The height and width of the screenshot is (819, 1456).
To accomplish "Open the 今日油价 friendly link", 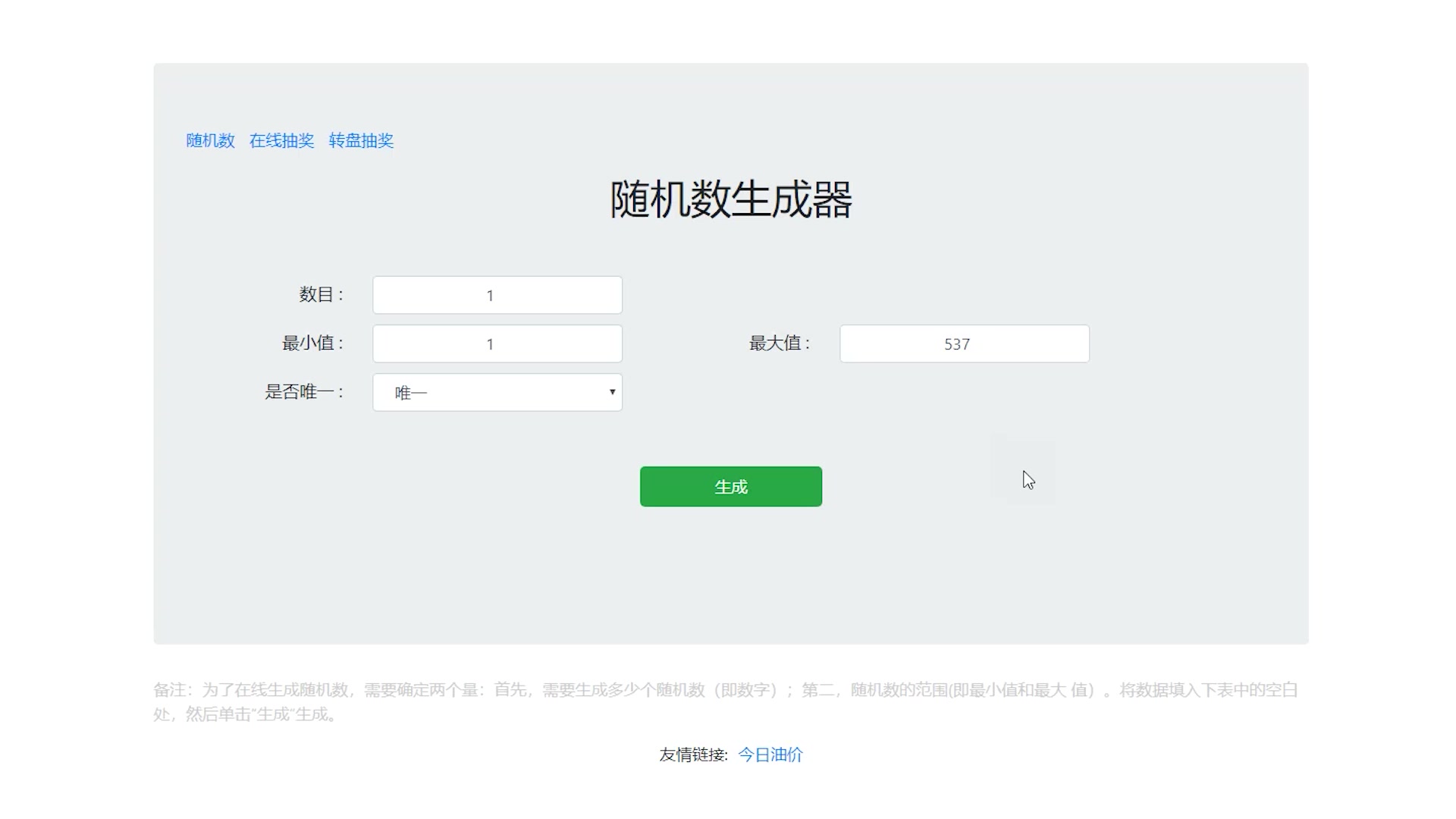I will tap(770, 755).
